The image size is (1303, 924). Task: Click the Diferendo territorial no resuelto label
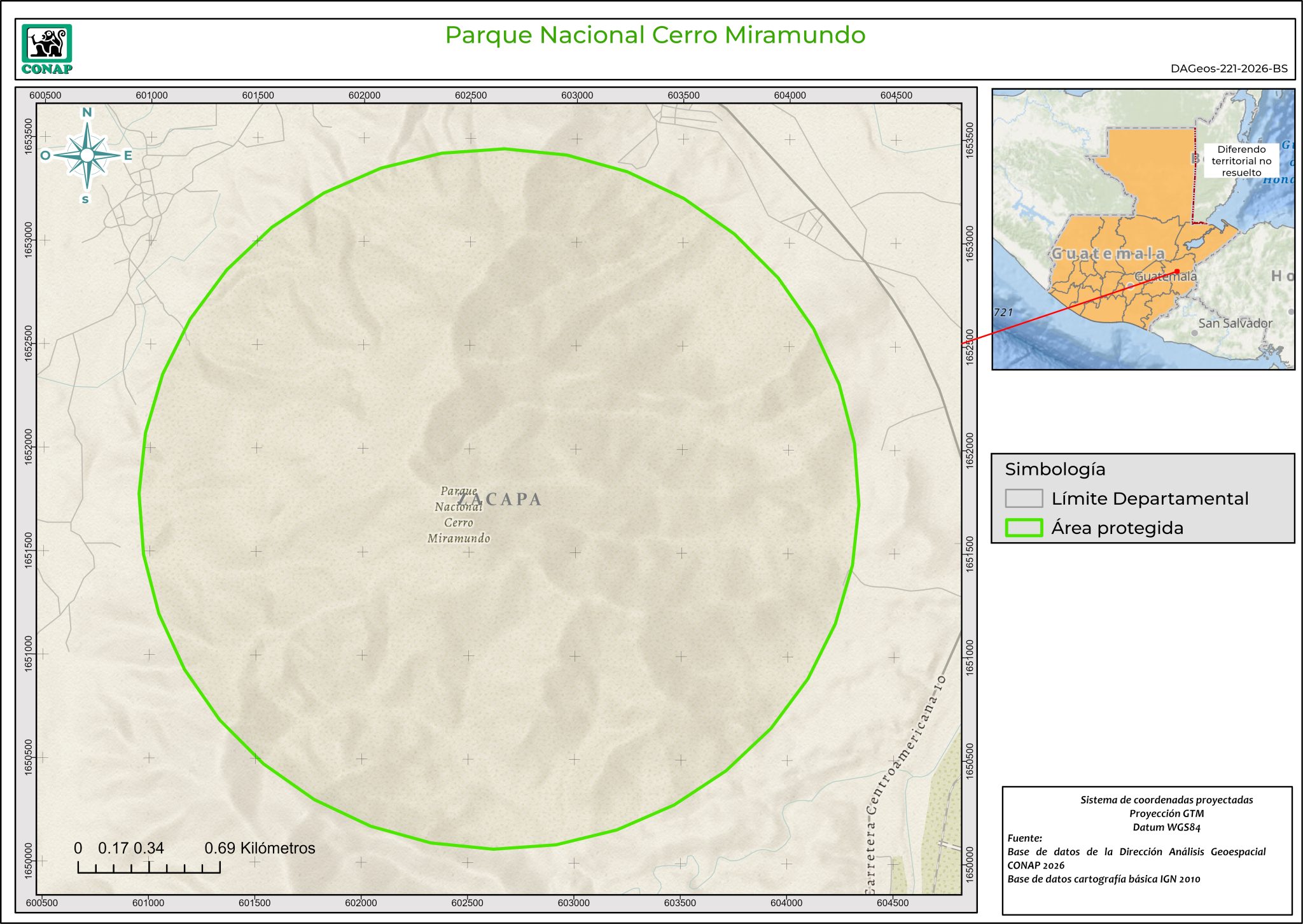[1241, 161]
